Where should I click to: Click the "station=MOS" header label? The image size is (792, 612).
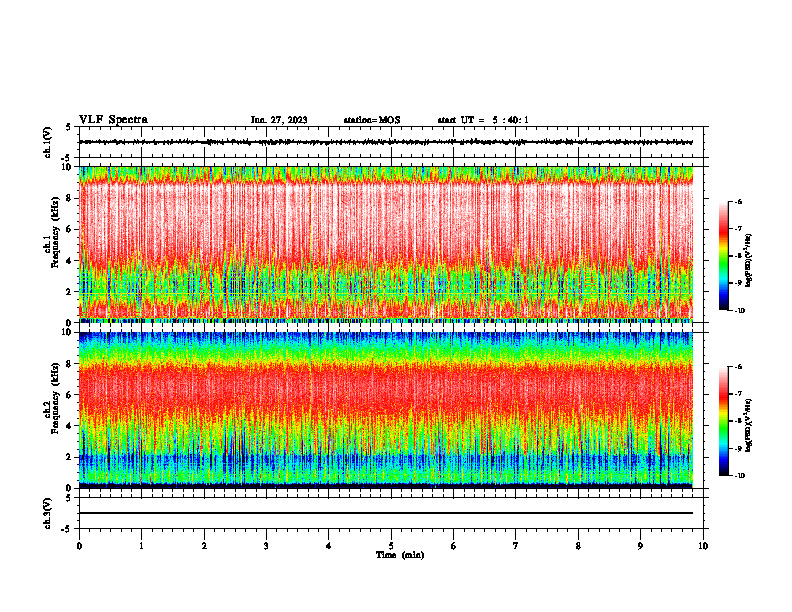(x=372, y=120)
